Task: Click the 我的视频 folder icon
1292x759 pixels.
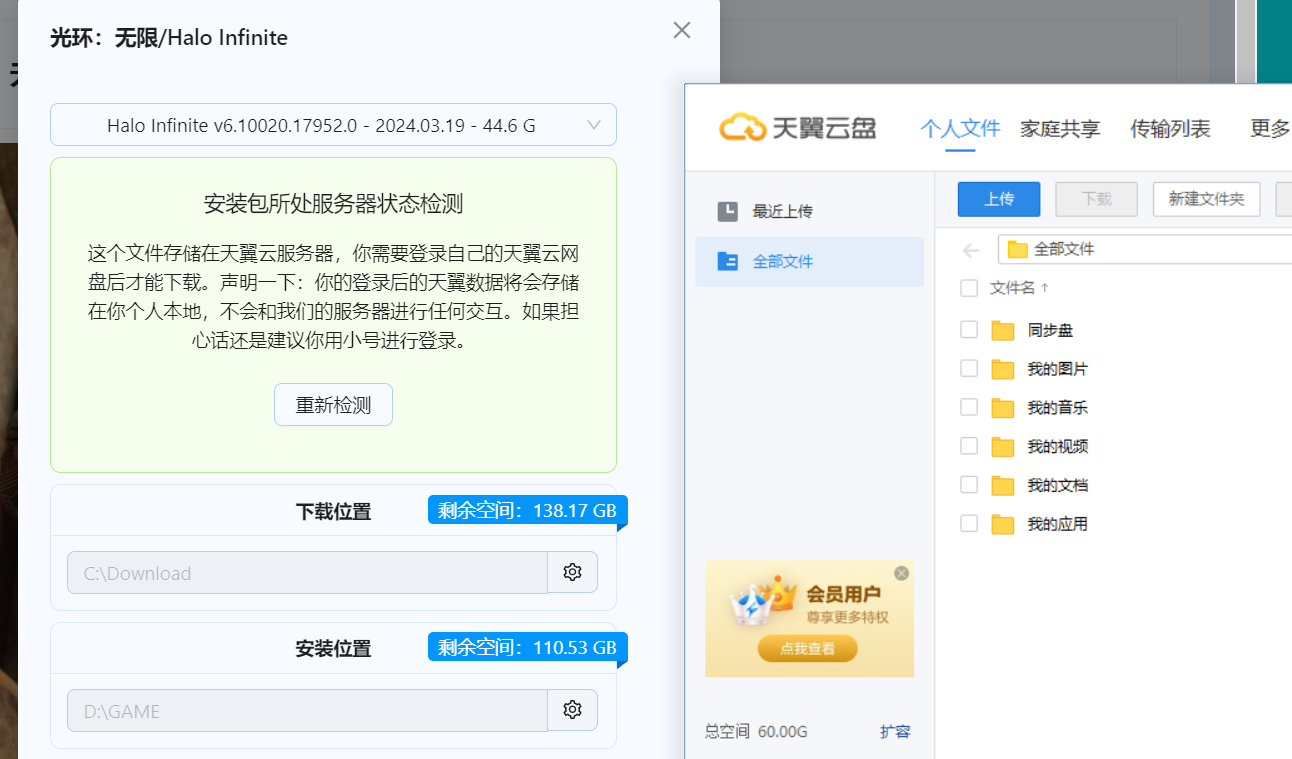Action: coord(1003,446)
